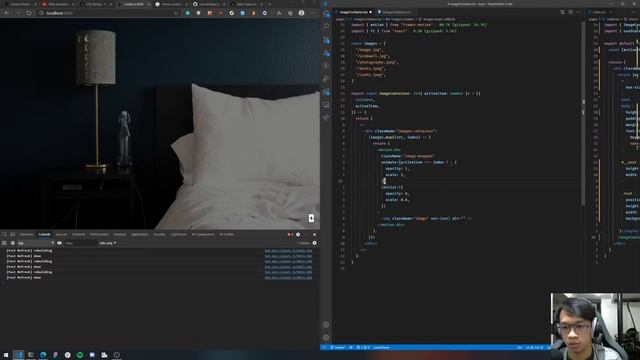Screen dimensions: 640x360
Task: Open Chrome from the taskbar
Action: tap(67, 355)
